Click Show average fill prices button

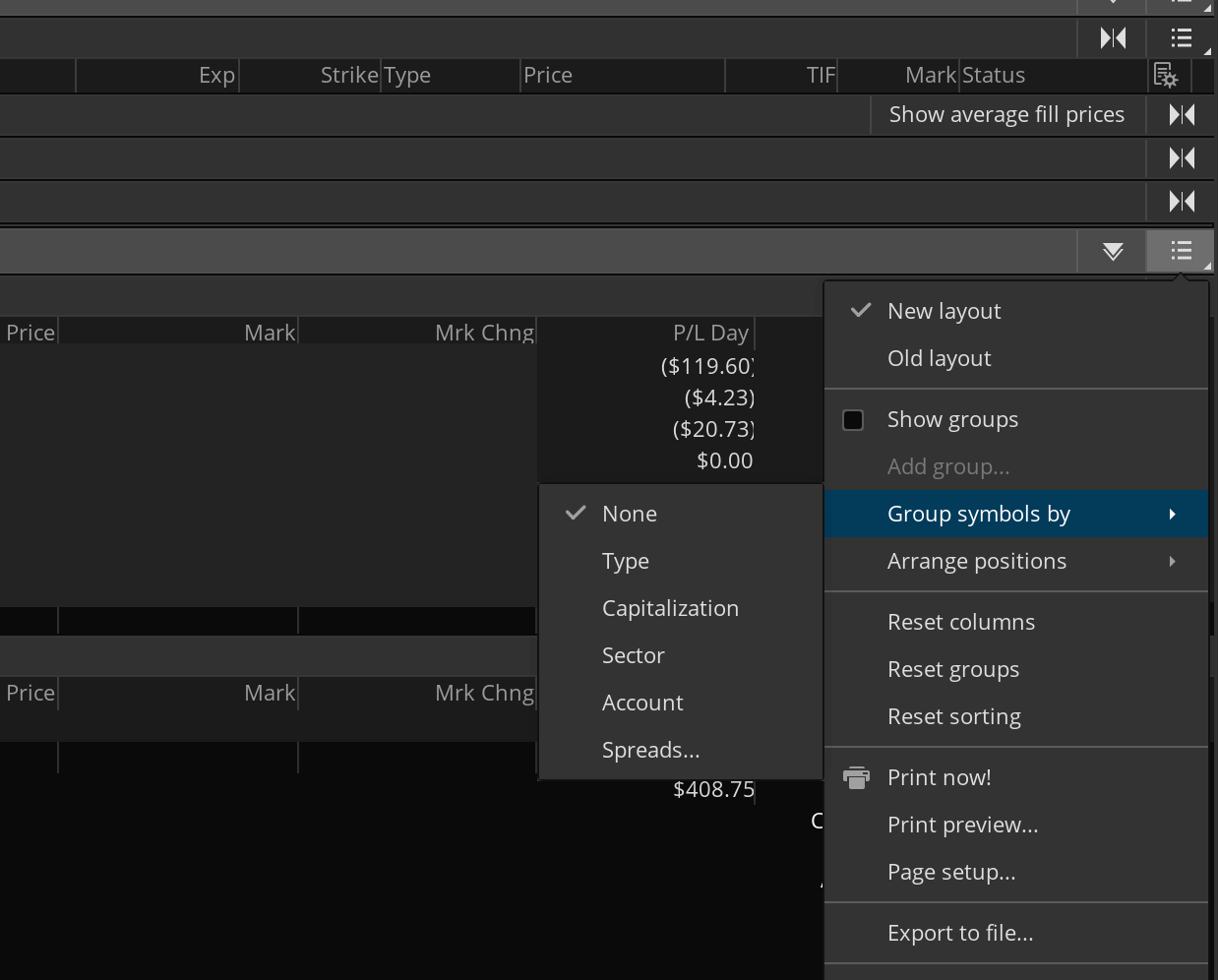[1006, 115]
